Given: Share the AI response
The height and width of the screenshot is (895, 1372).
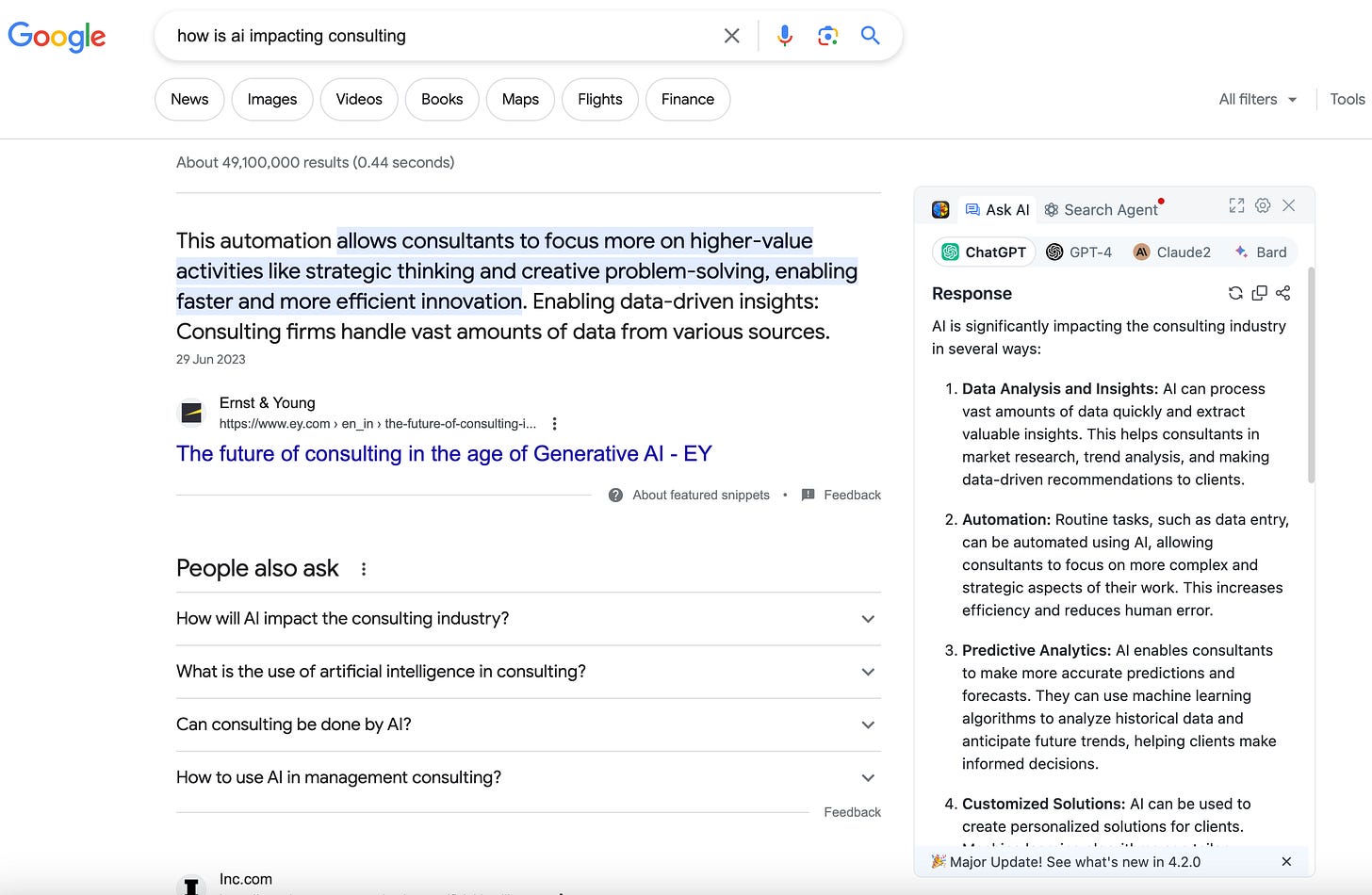Looking at the screenshot, I should click(1282, 293).
